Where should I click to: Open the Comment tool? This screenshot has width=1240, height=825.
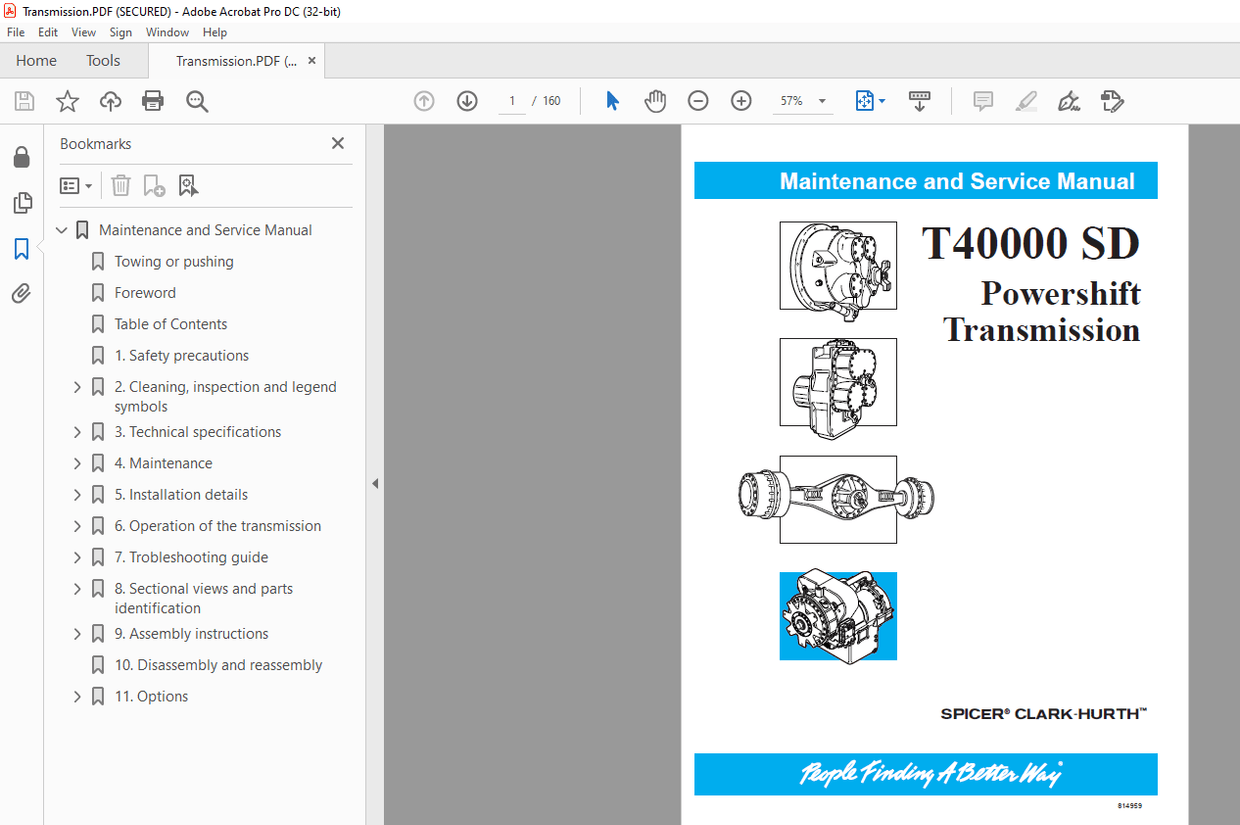[x=982, y=100]
